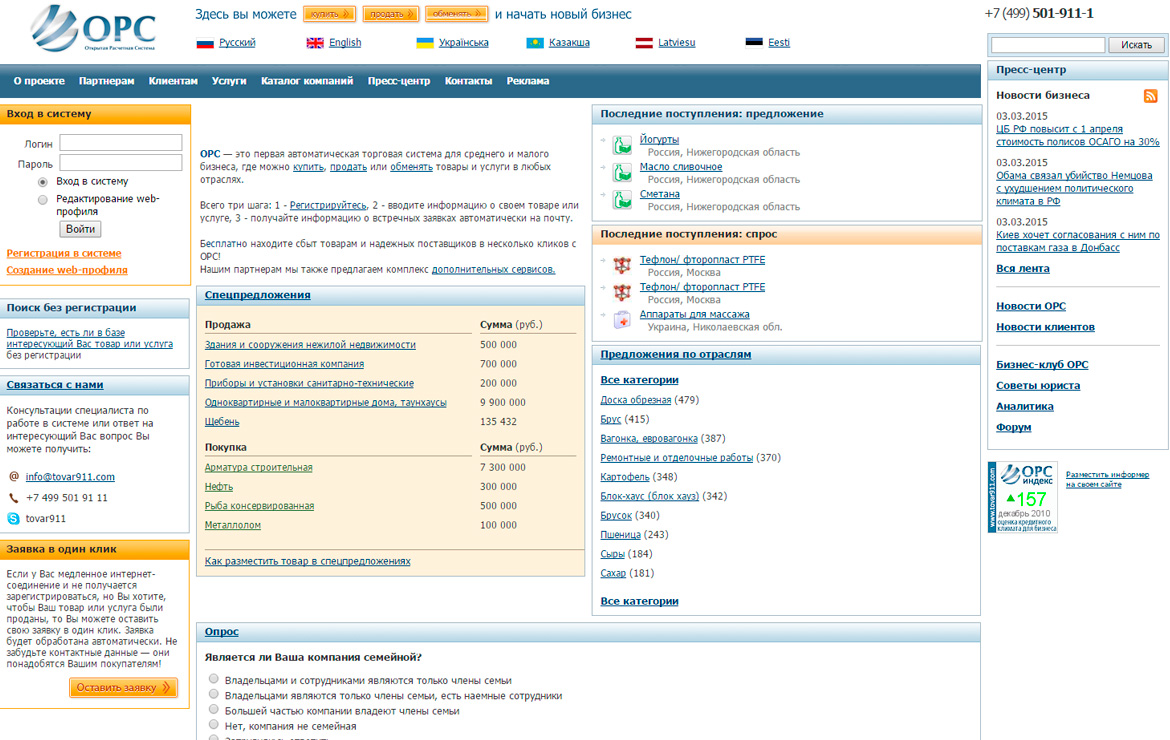Click the ОРС logo in header

pos(93,32)
